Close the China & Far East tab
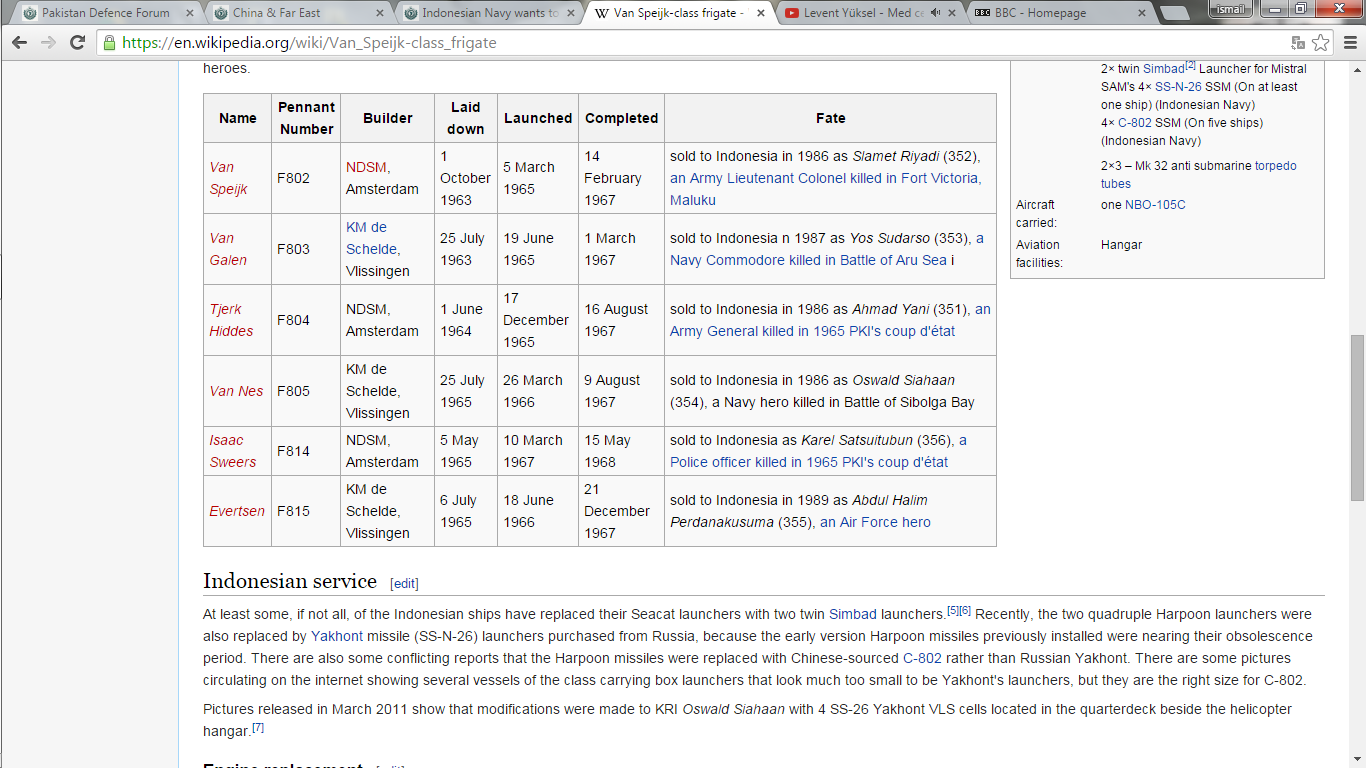This screenshot has width=1366, height=768. tap(381, 13)
